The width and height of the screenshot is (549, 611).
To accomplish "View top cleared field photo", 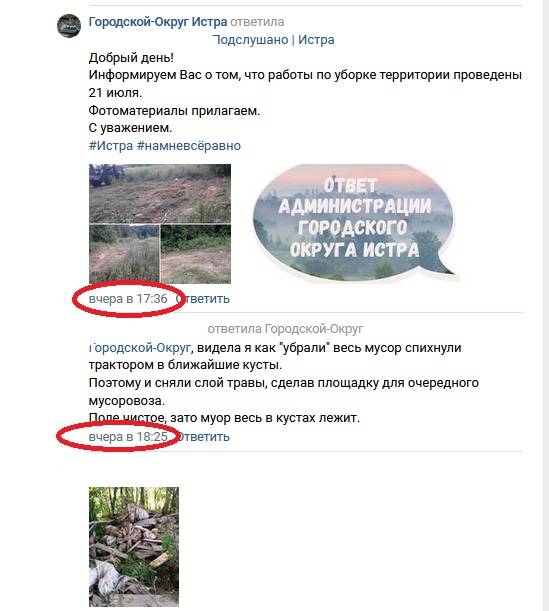I will coord(160,193).
